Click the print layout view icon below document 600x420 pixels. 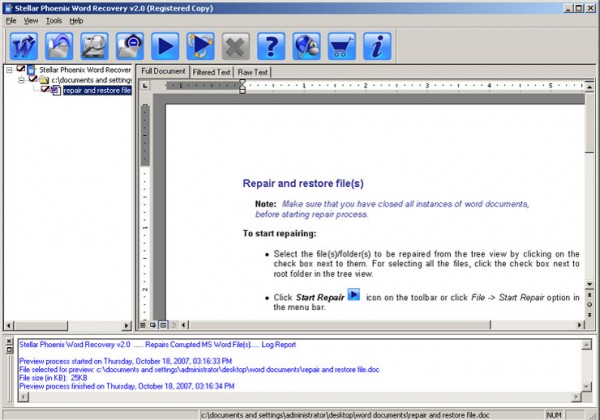point(163,325)
